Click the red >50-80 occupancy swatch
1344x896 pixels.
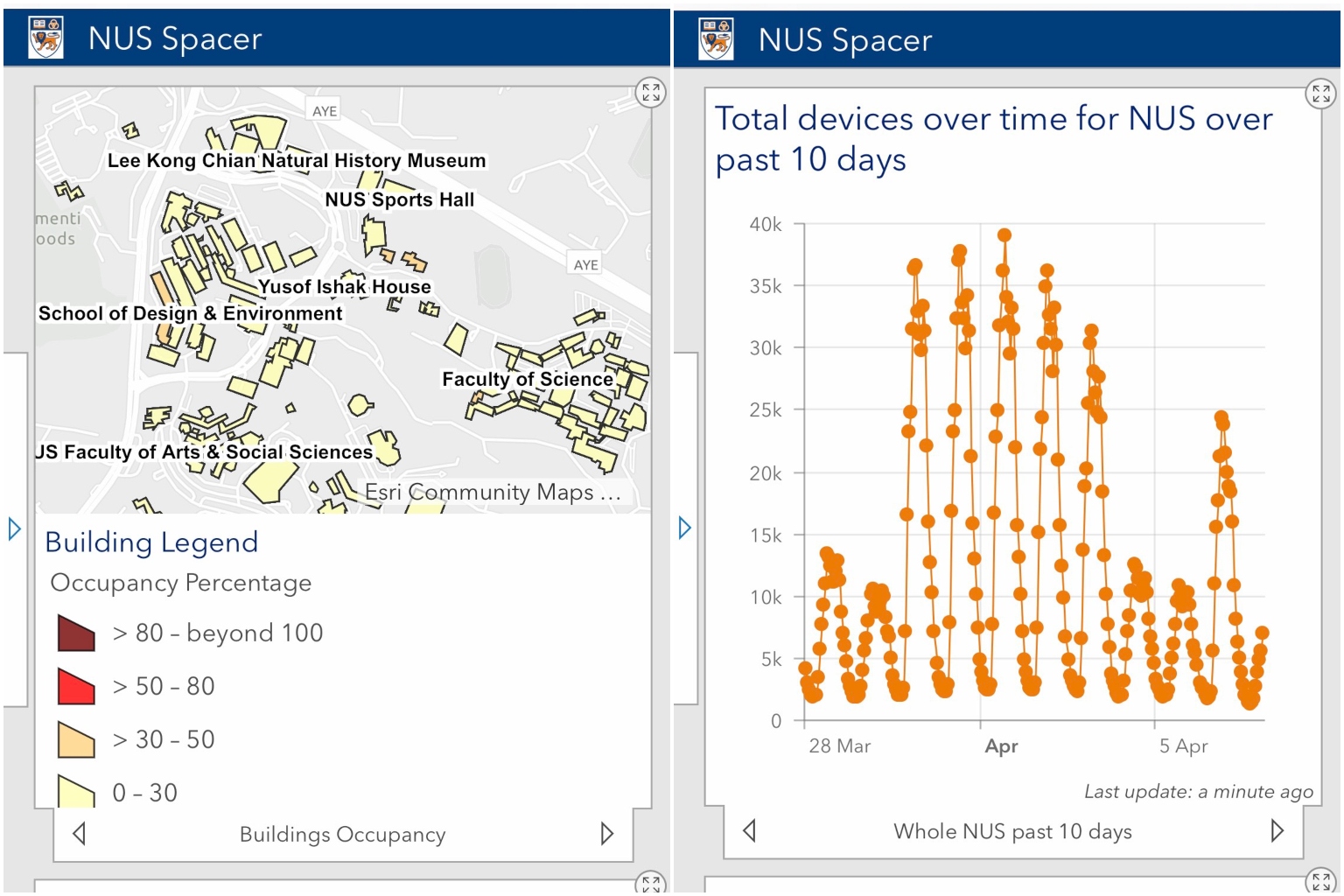pyautogui.click(x=76, y=686)
